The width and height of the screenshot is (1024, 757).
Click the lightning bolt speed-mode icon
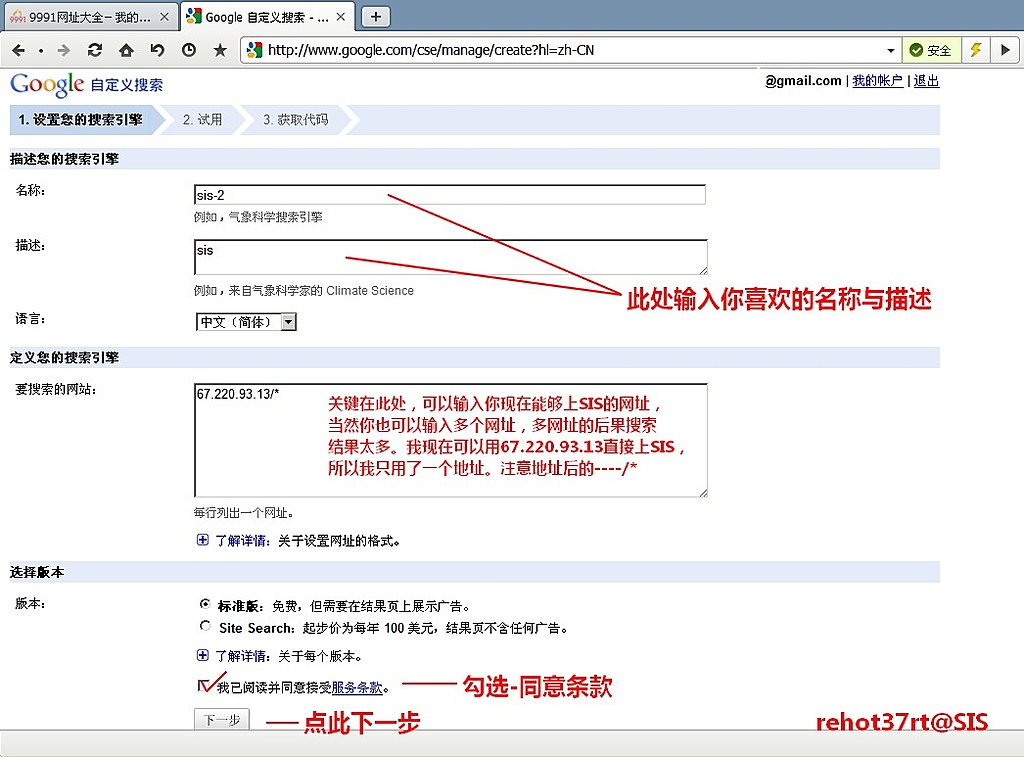(x=976, y=50)
